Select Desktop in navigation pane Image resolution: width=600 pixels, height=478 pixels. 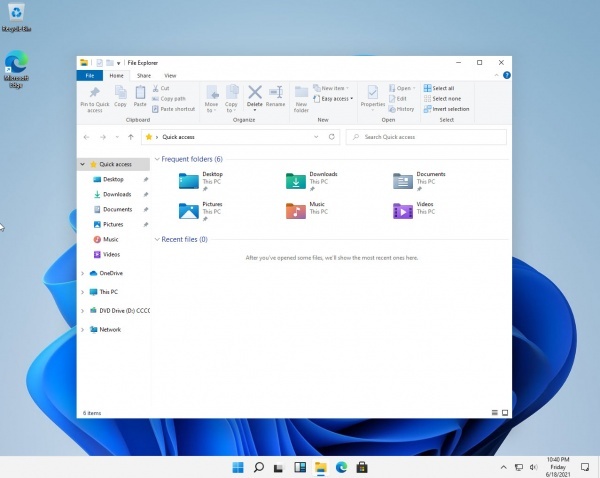(113, 179)
